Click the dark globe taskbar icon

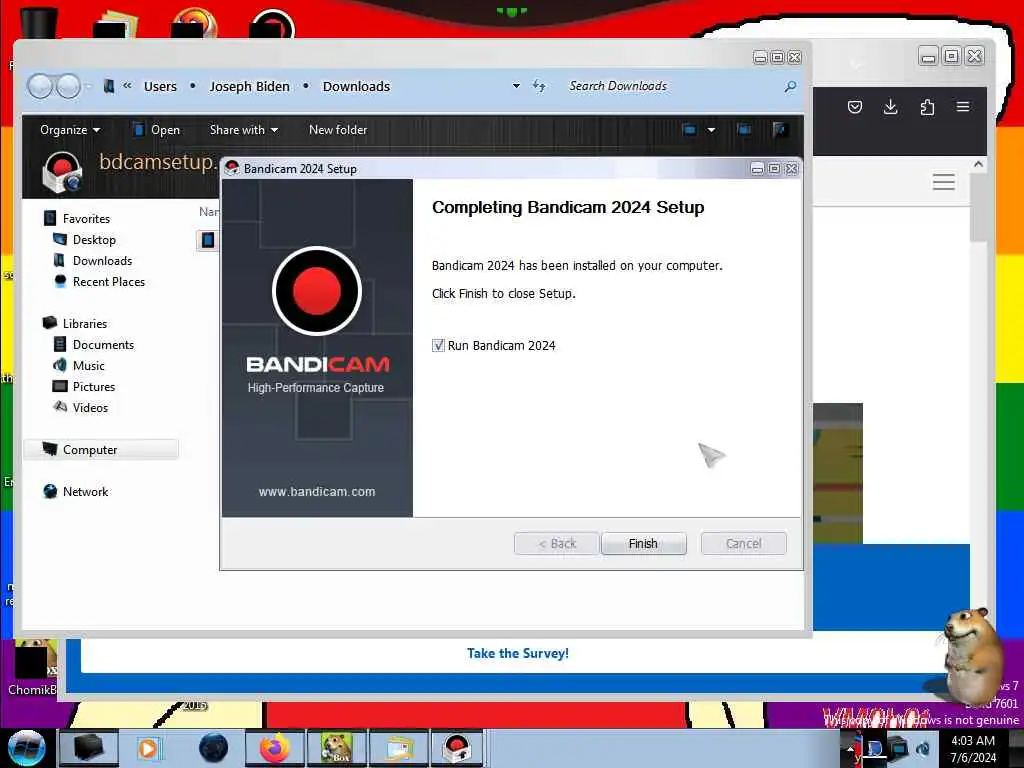click(214, 748)
